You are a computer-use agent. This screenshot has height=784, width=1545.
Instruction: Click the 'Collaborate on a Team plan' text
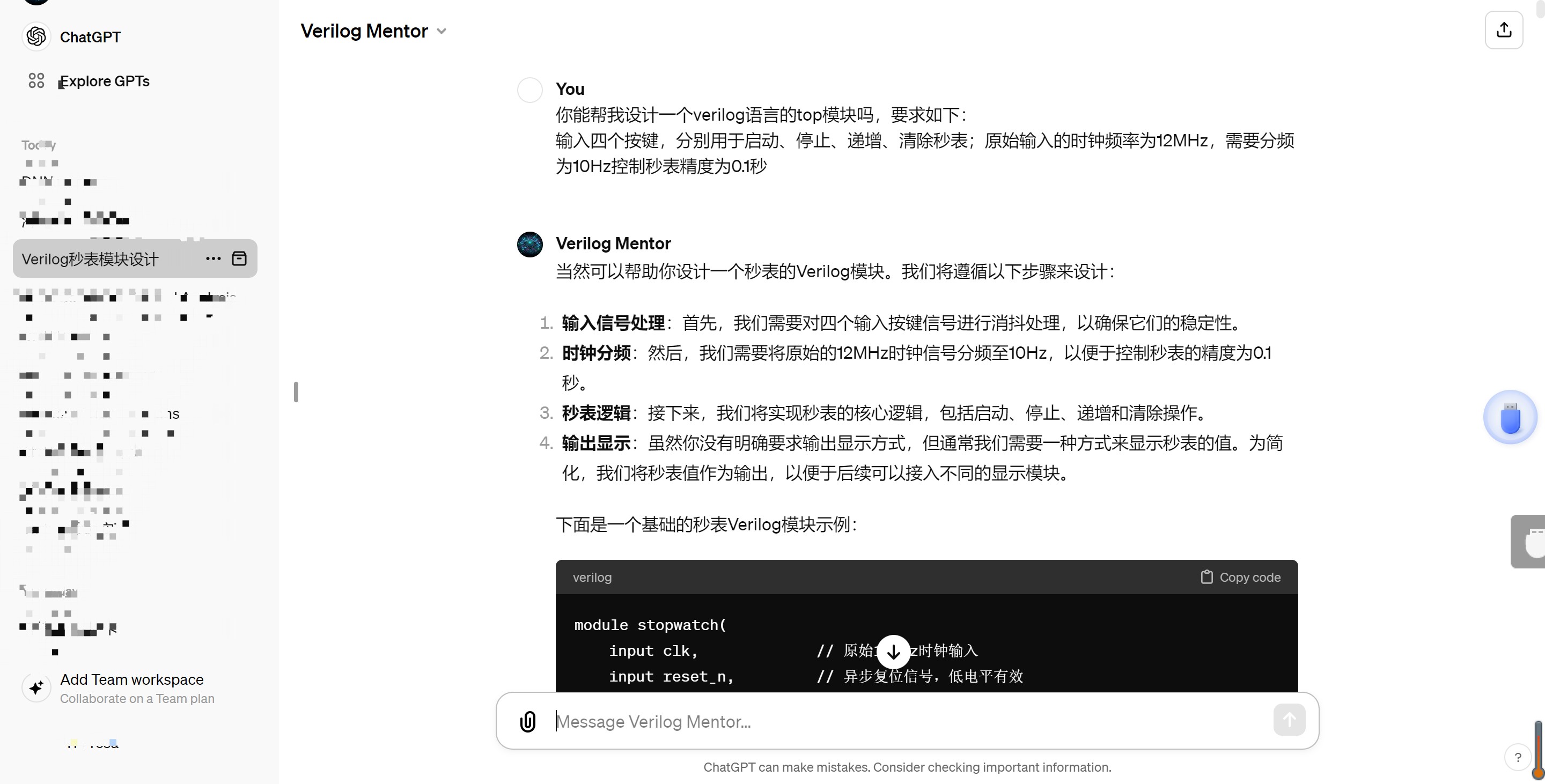(x=137, y=699)
